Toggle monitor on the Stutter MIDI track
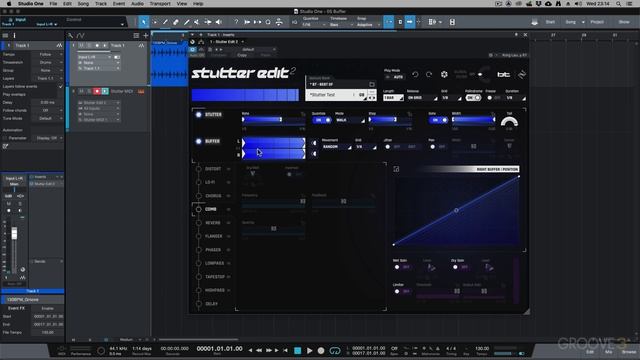640x360 pixels. point(105,91)
